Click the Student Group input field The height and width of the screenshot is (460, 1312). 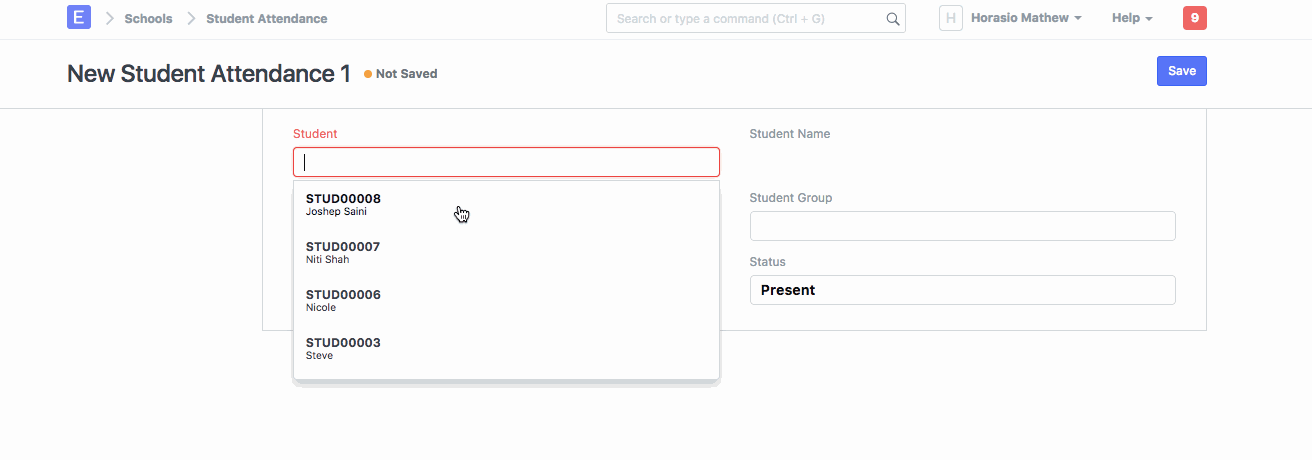point(962,226)
